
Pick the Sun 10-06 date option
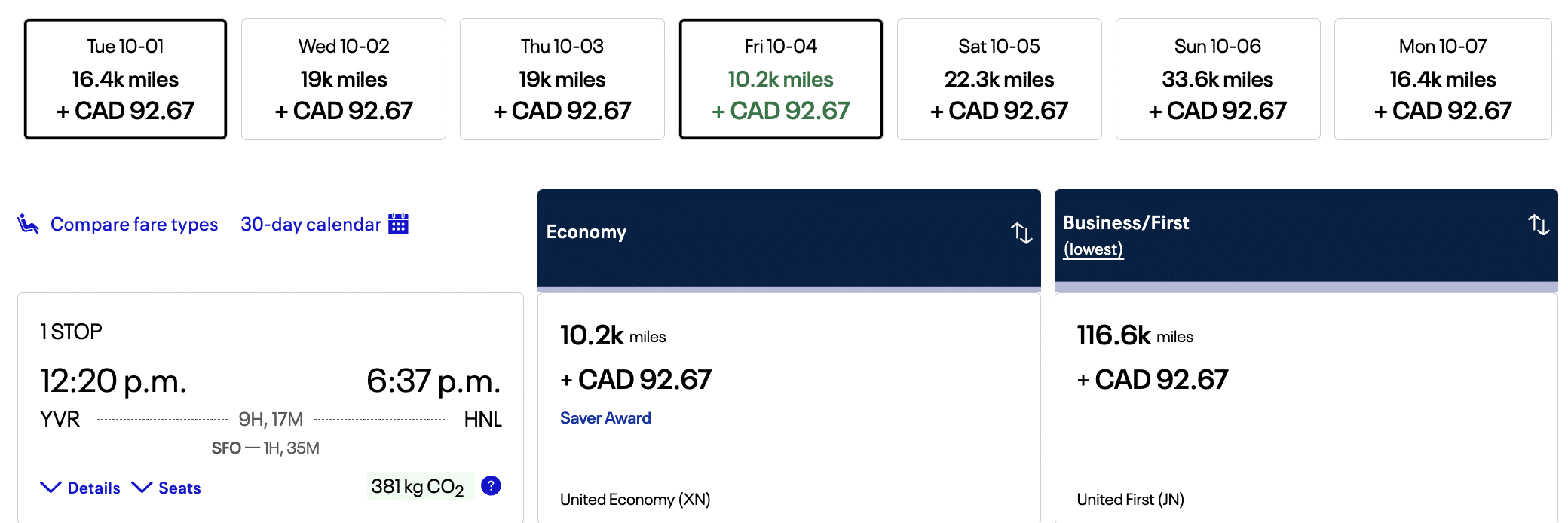(x=1218, y=79)
